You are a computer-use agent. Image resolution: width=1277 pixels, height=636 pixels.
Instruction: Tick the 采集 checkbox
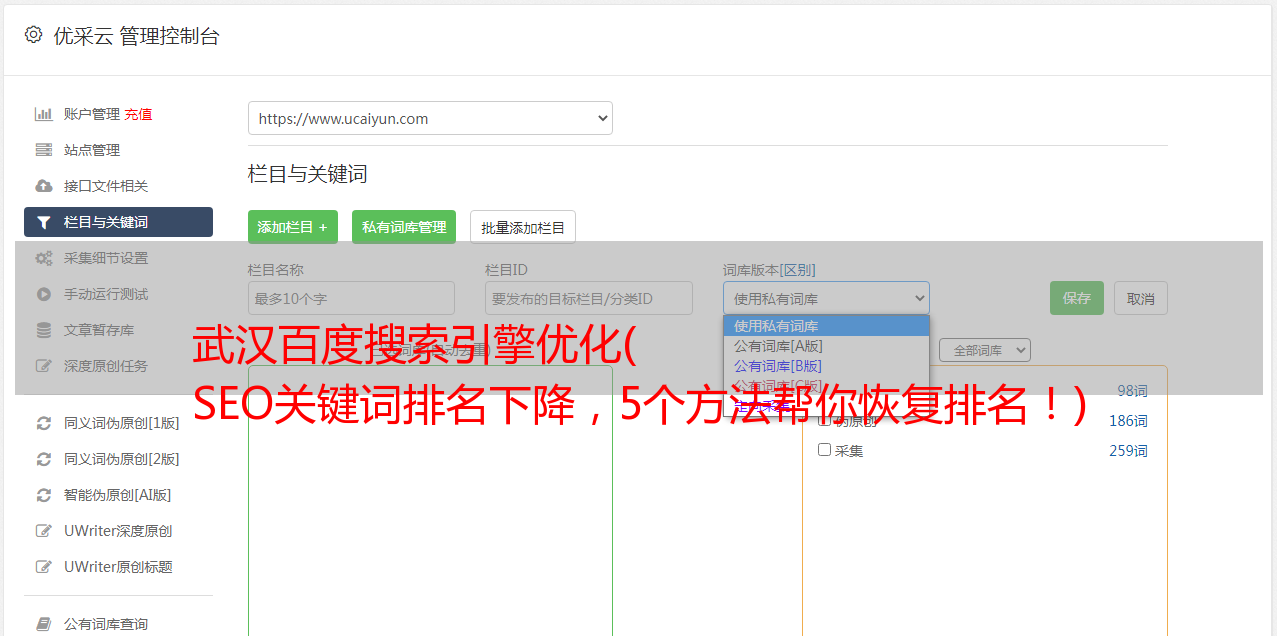pyautogui.click(x=825, y=450)
